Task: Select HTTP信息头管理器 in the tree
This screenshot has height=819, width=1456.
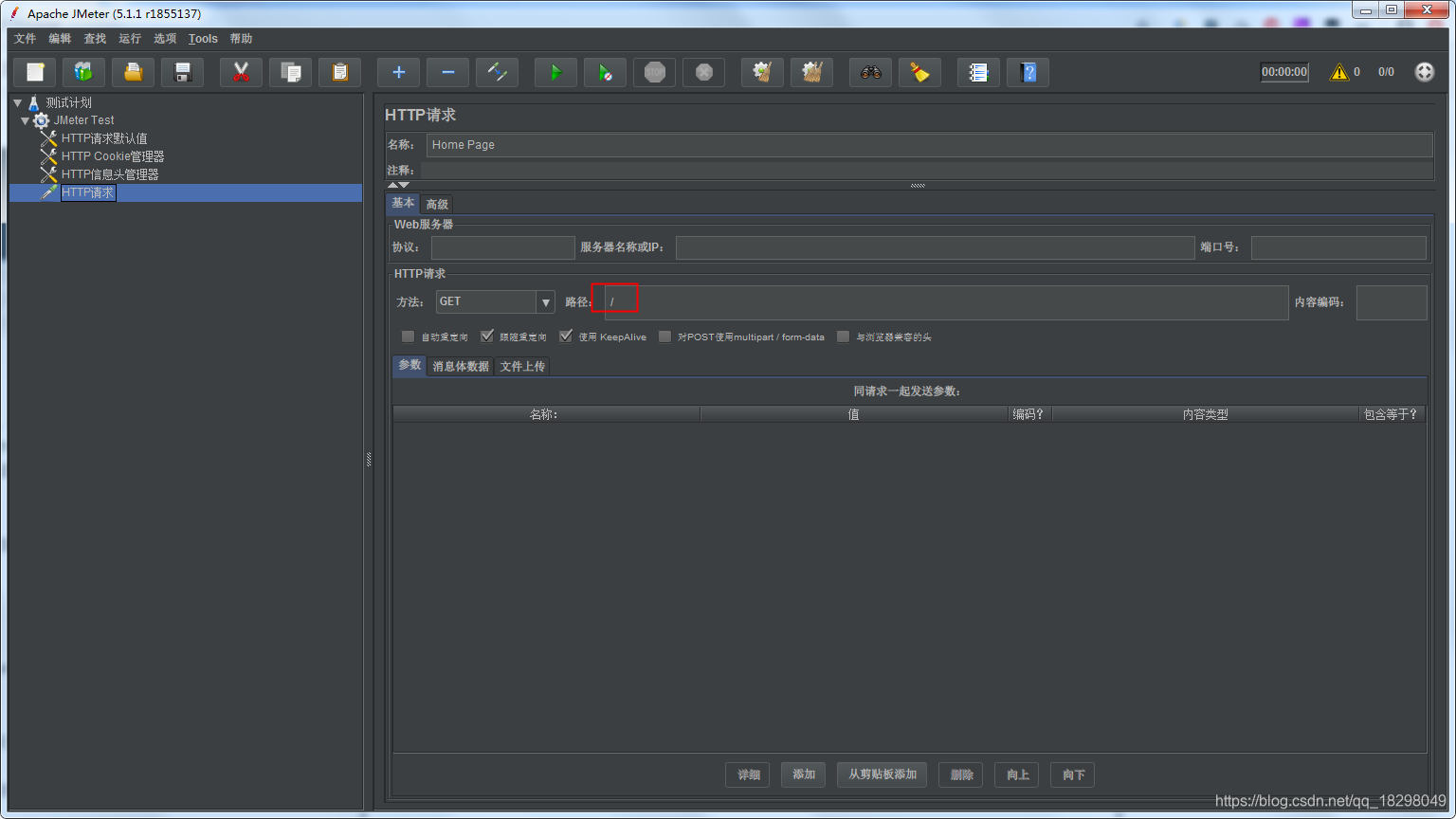Action: (x=110, y=174)
